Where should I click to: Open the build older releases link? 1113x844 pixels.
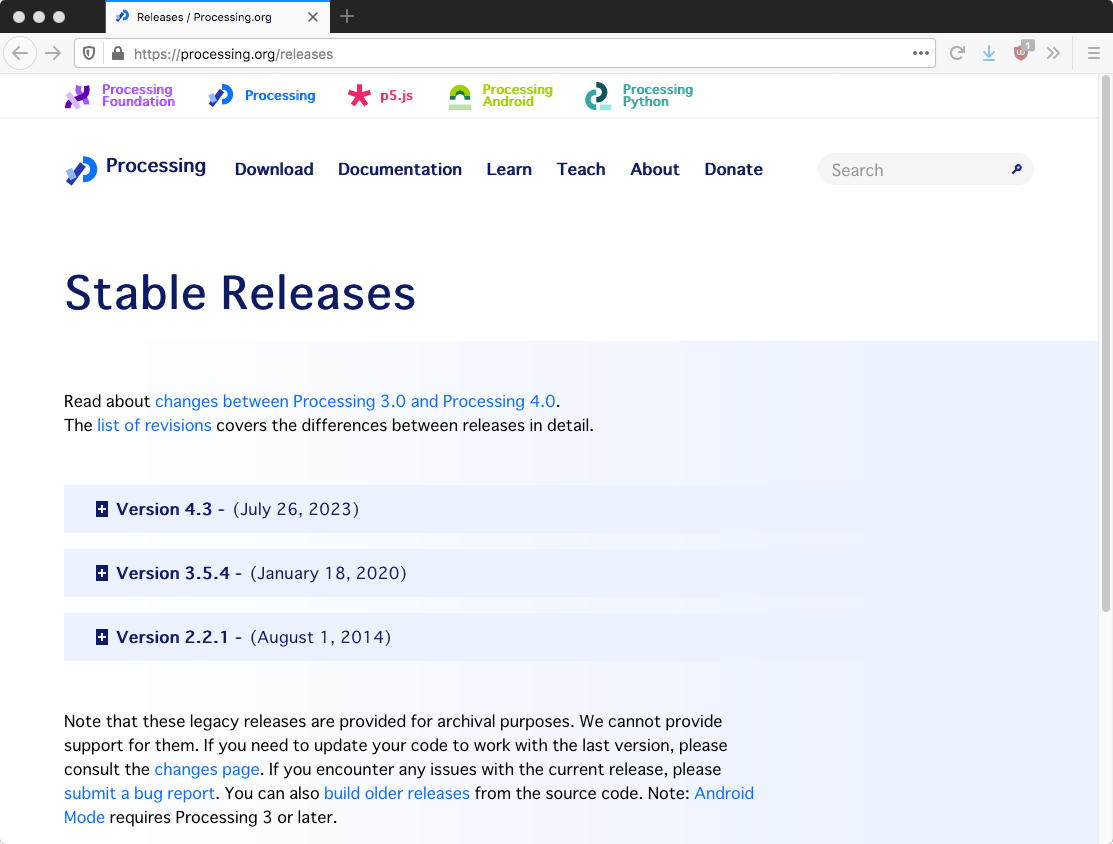pyautogui.click(x=397, y=794)
